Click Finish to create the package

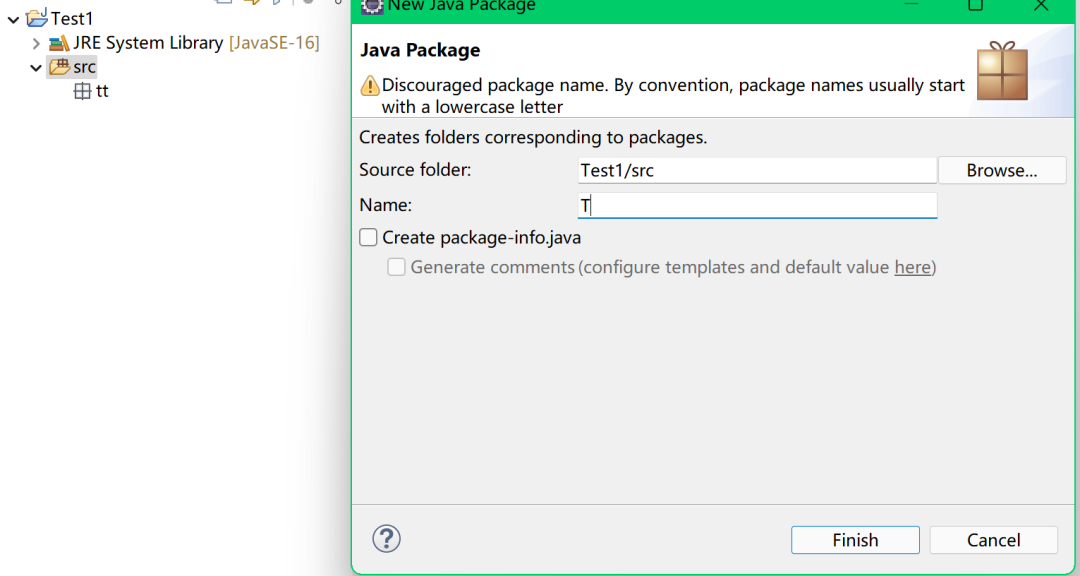(x=855, y=540)
